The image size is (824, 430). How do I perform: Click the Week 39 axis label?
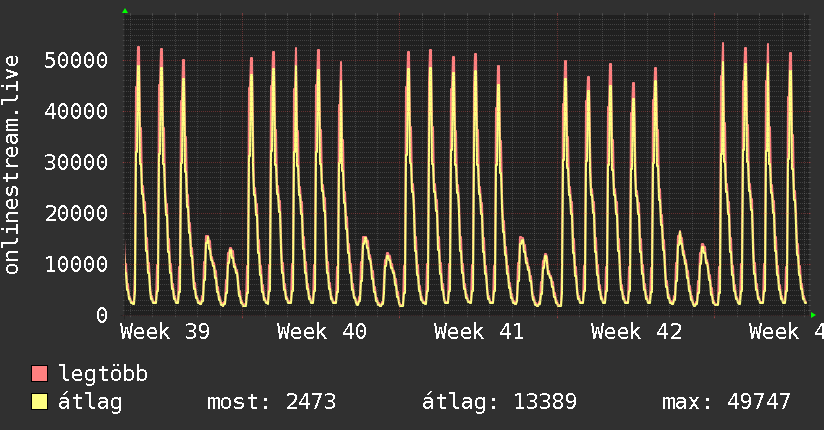click(x=165, y=332)
